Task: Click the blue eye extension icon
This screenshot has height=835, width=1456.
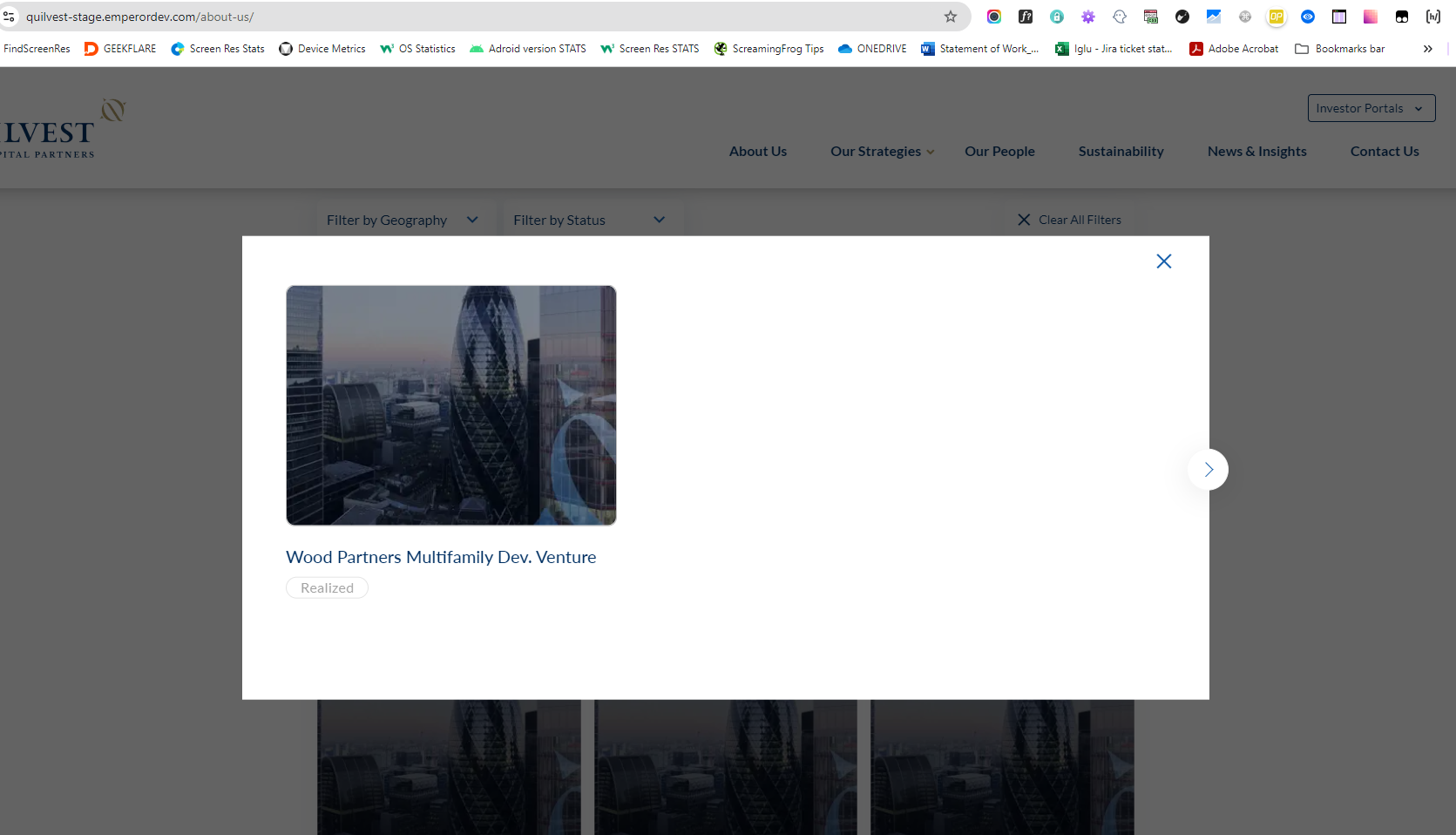Action: [x=1308, y=17]
